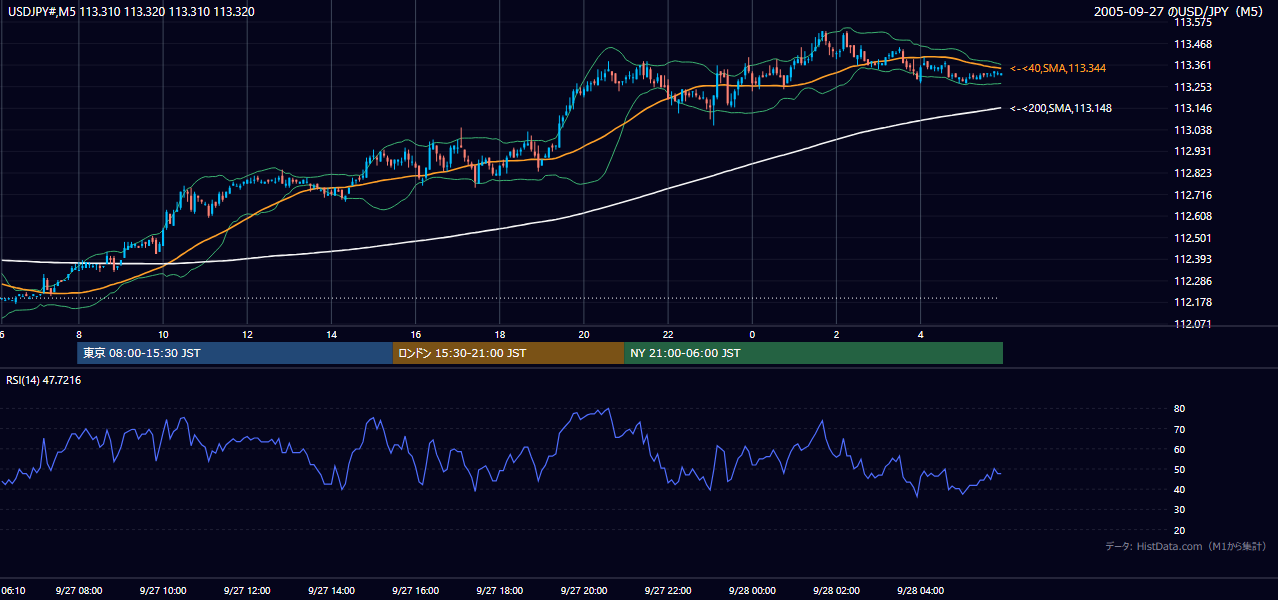The width and height of the screenshot is (1278, 600).
Task: Click the 9/27 20:00 bottom time label
Action: [x=584, y=590]
